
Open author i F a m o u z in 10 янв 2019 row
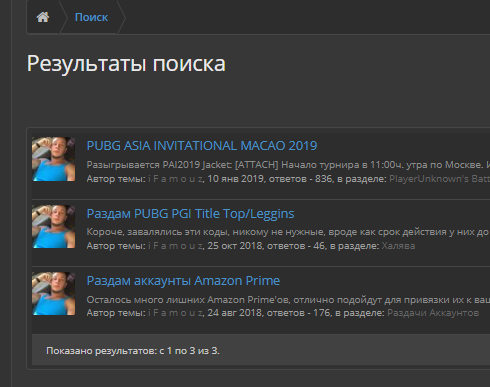pos(175,179)
